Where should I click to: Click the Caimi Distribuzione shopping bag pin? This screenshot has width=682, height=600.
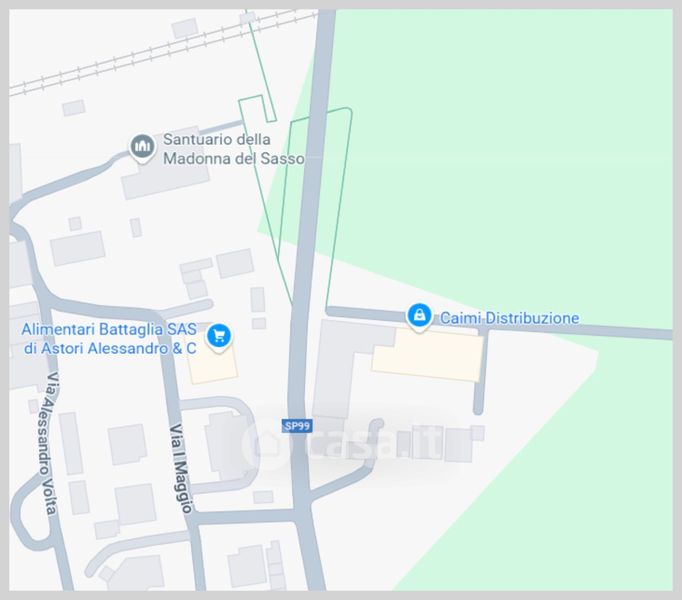point(419,317)
